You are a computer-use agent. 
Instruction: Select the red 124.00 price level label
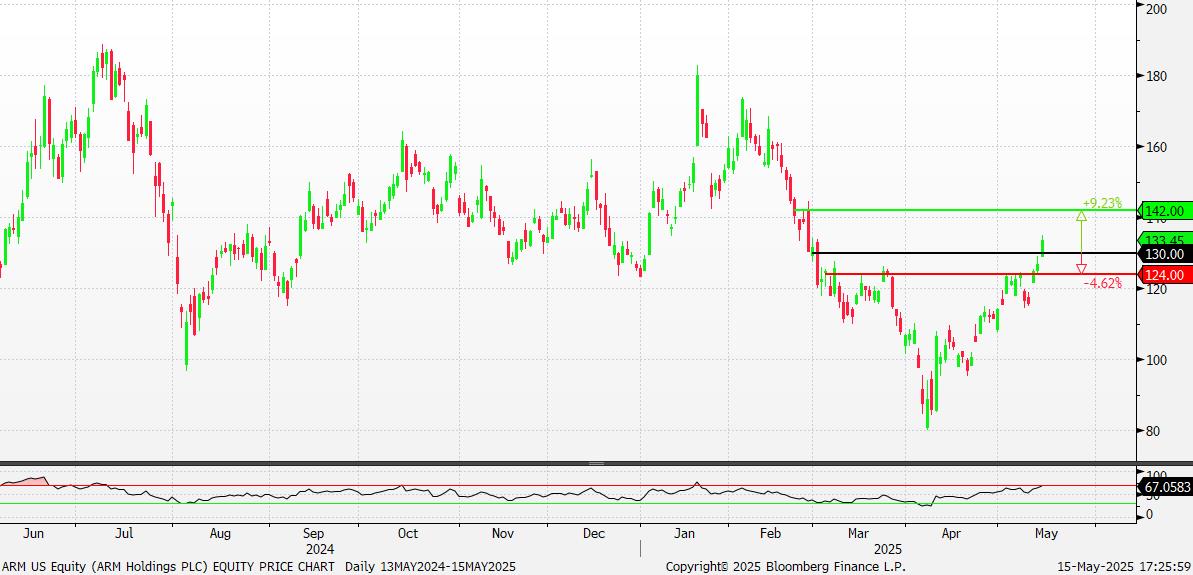(x=1165, y=275)
